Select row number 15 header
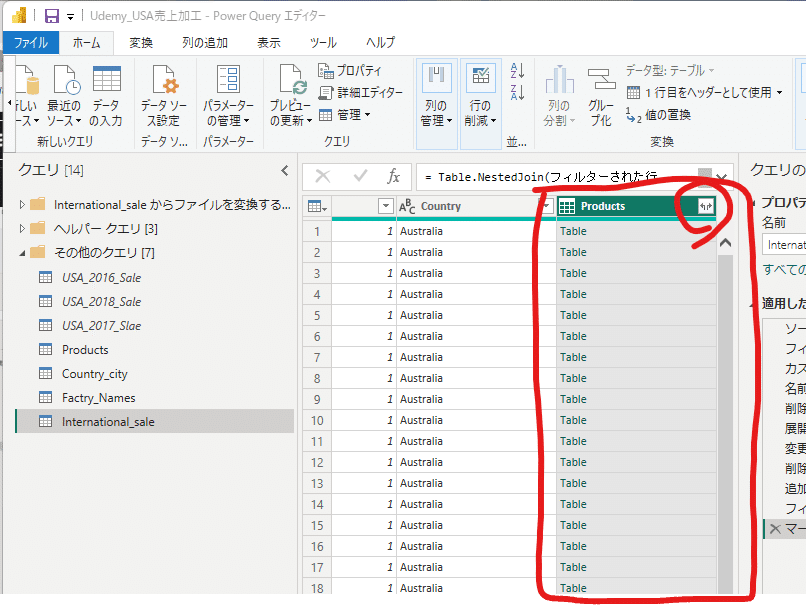 tap(317, 525)
